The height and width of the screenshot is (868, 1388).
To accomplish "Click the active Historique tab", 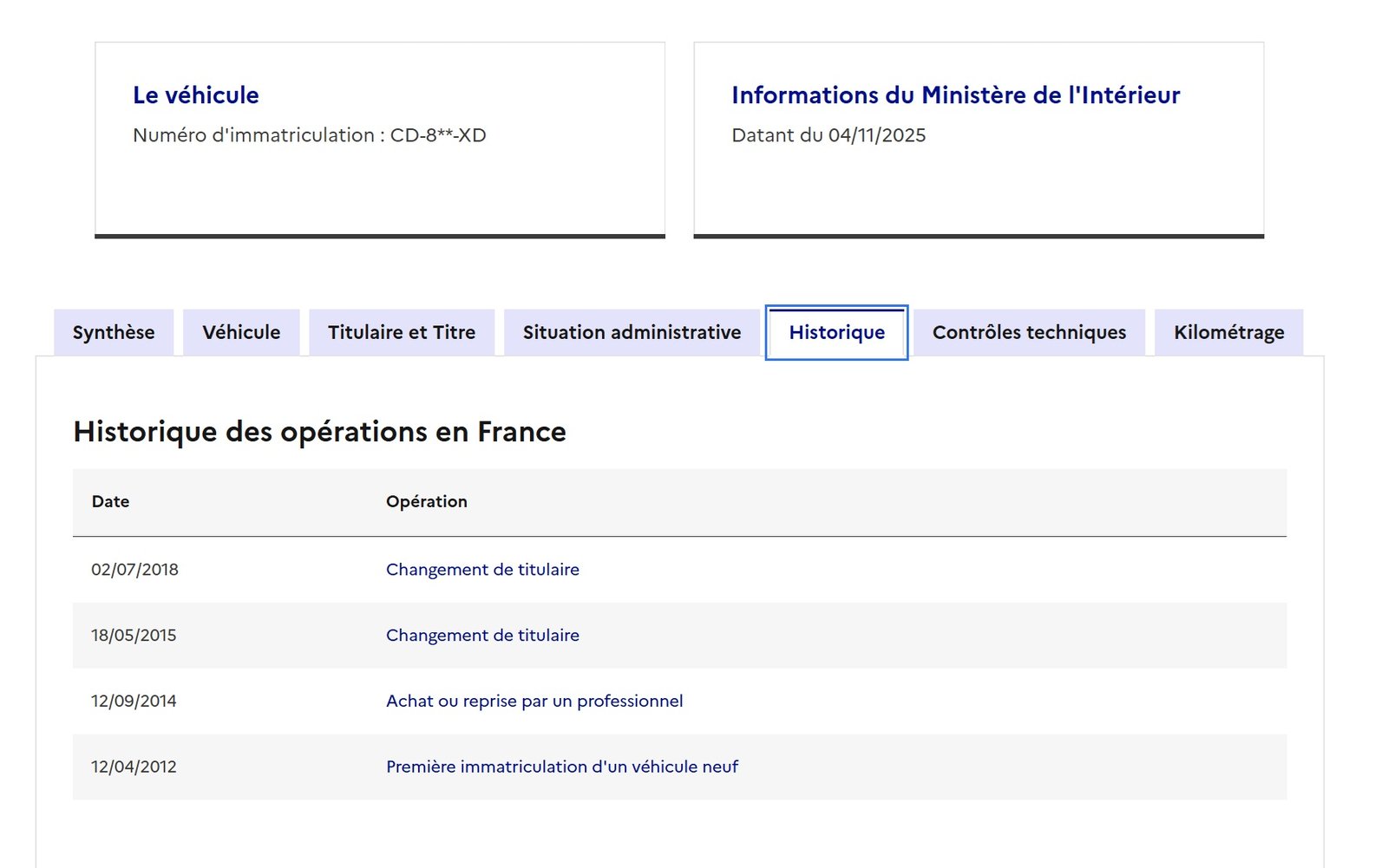I will pos(836,333).
